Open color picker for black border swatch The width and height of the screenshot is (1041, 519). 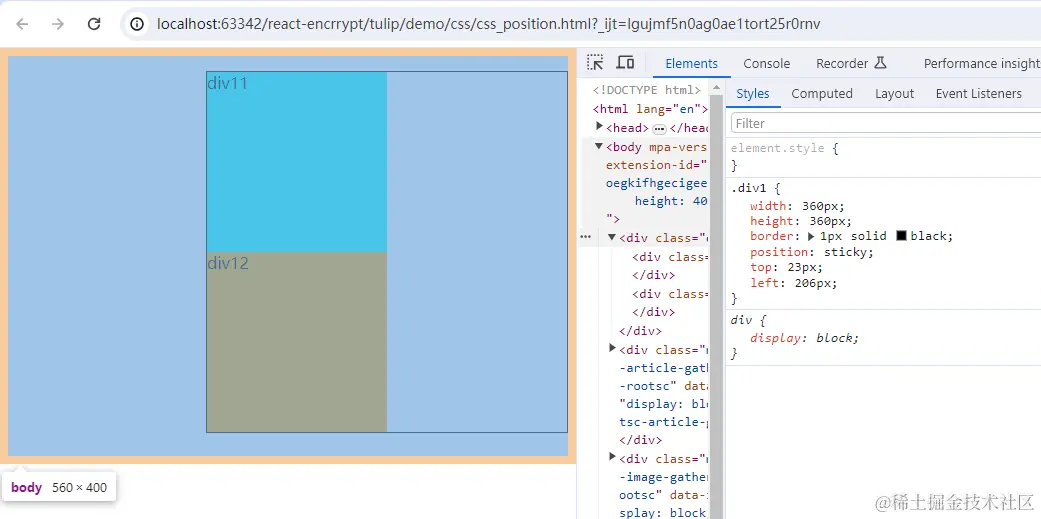pos(901,236)
